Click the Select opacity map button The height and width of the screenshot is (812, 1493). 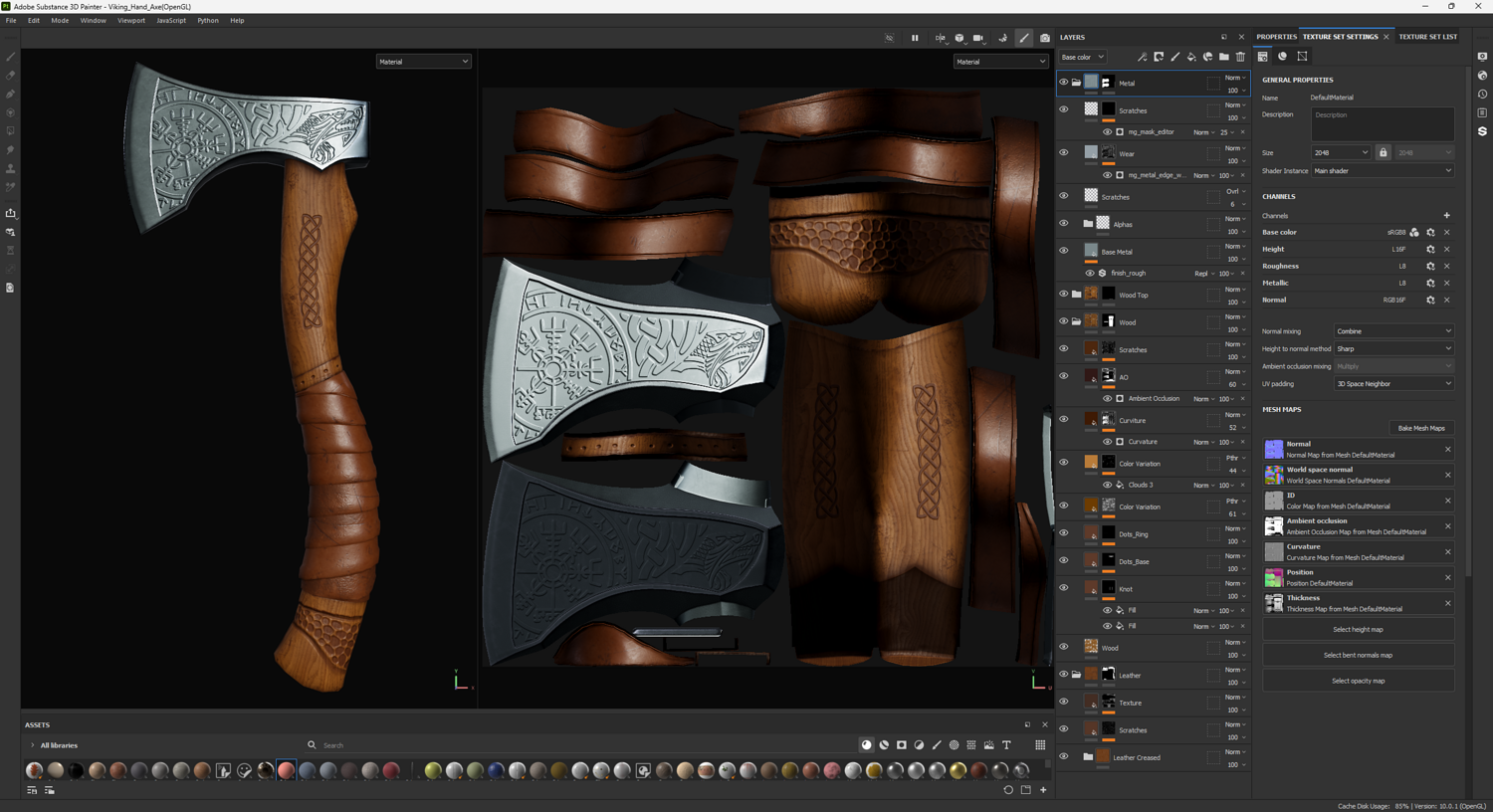(1358, 681)
